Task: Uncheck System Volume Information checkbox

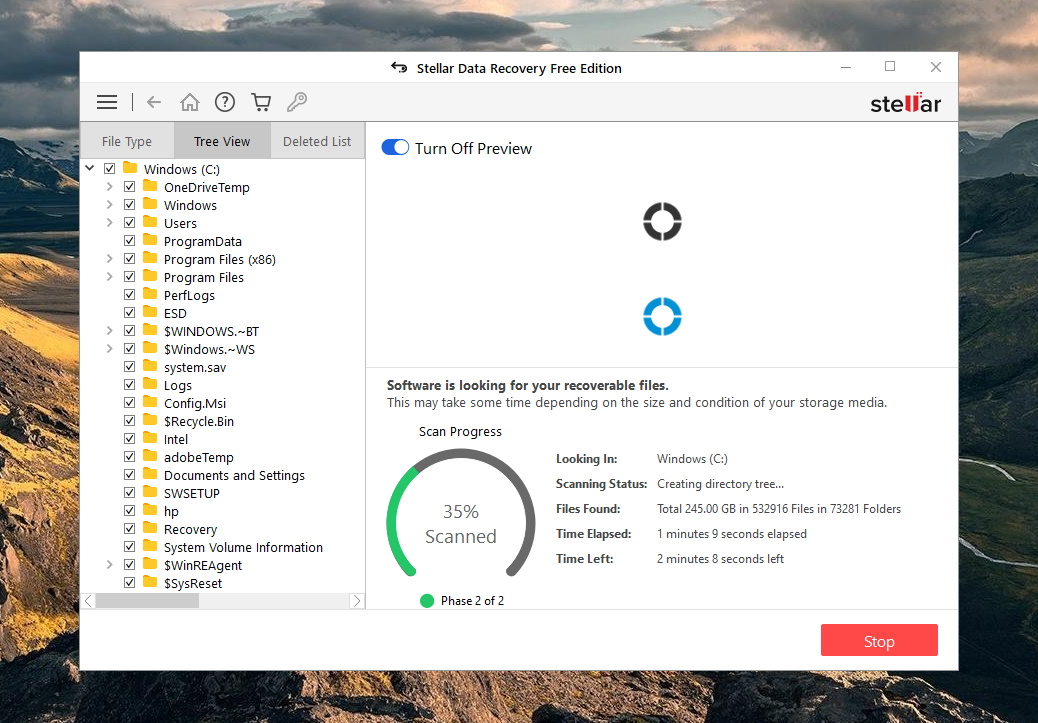Action: coord(130,547)
